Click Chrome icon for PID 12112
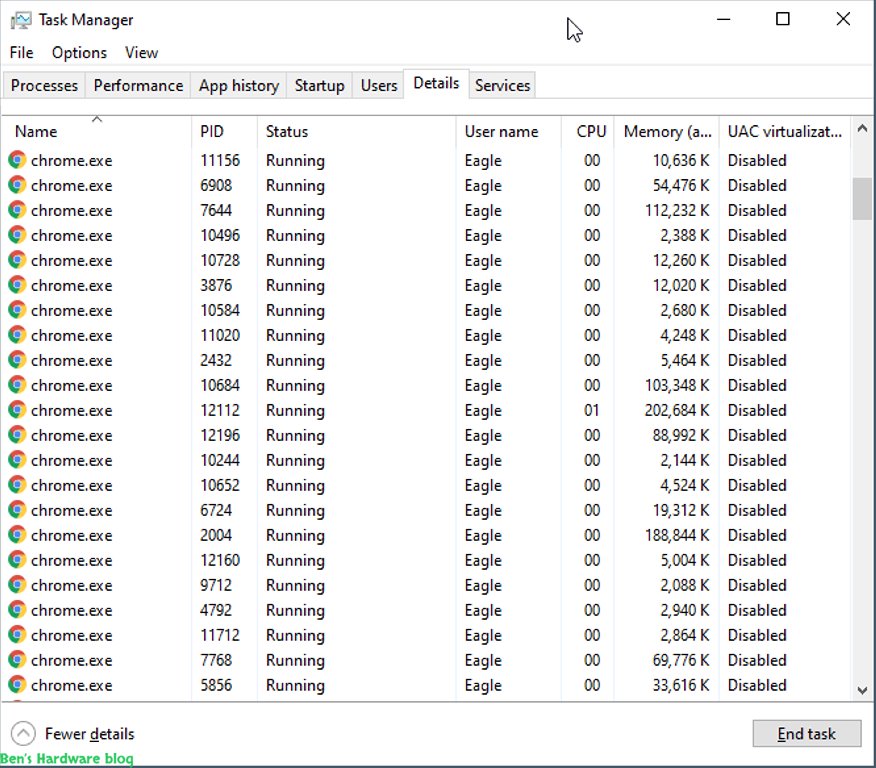876x768 pixels. point(17,410)
